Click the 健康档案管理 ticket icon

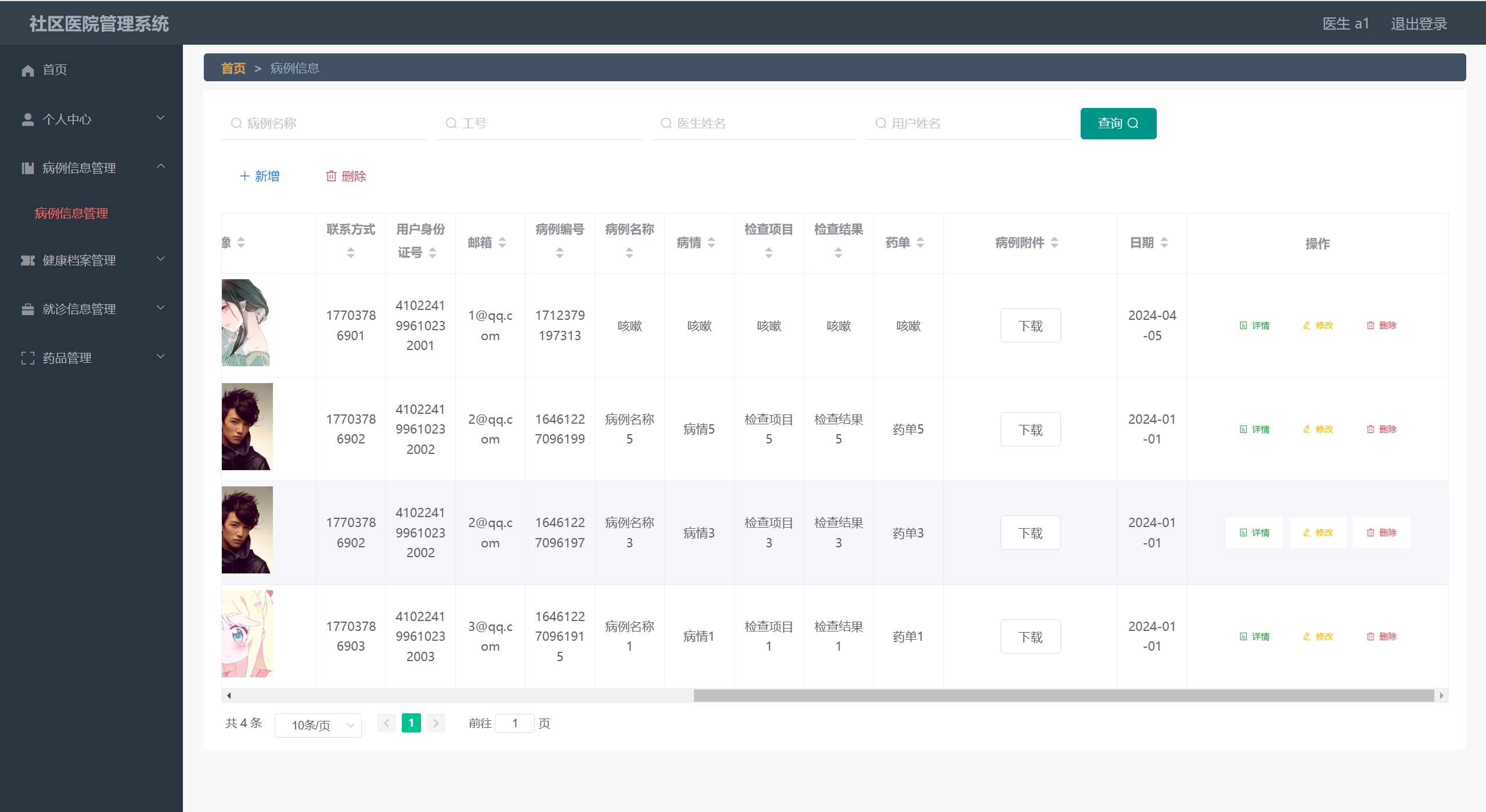[x=27, y=261]
